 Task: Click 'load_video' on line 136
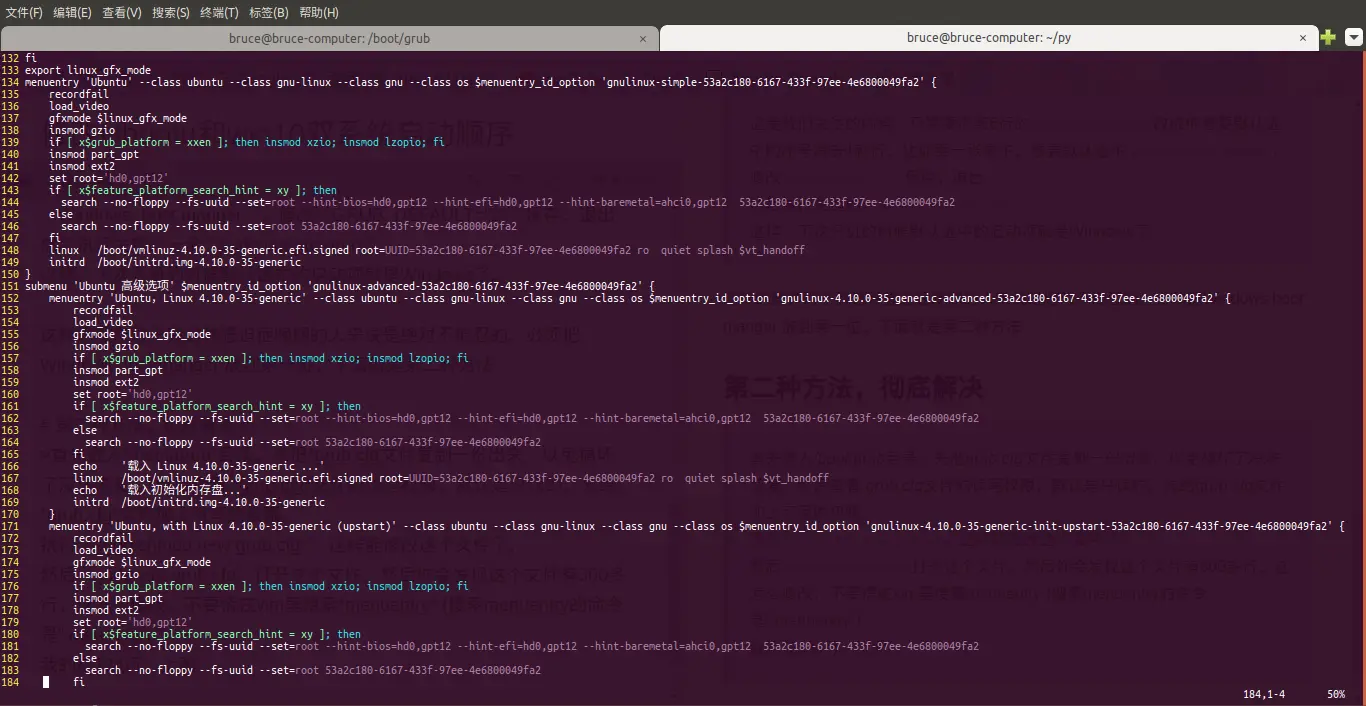point(79,106)
